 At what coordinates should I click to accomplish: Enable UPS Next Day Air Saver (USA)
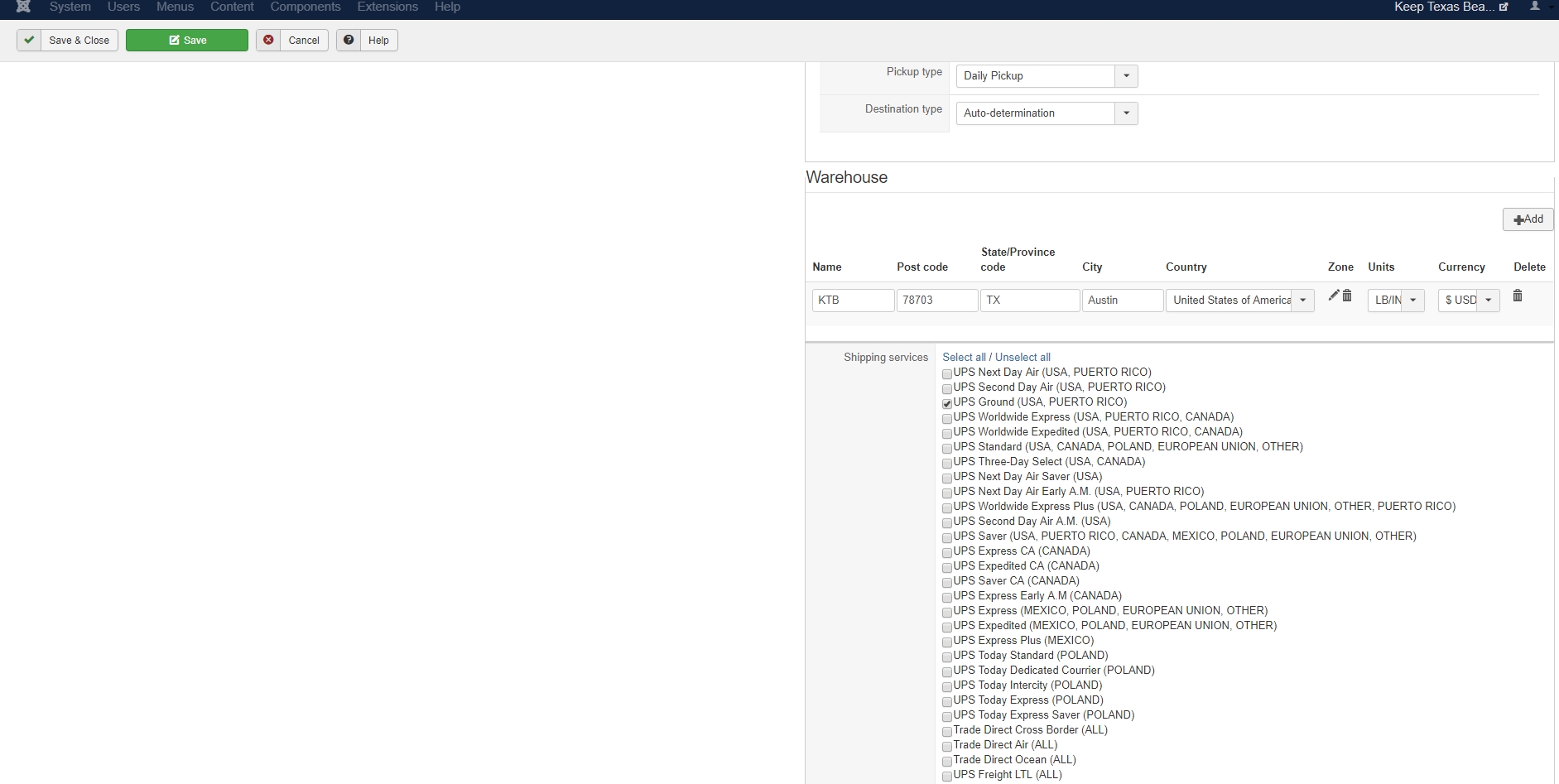click(947, 479)
